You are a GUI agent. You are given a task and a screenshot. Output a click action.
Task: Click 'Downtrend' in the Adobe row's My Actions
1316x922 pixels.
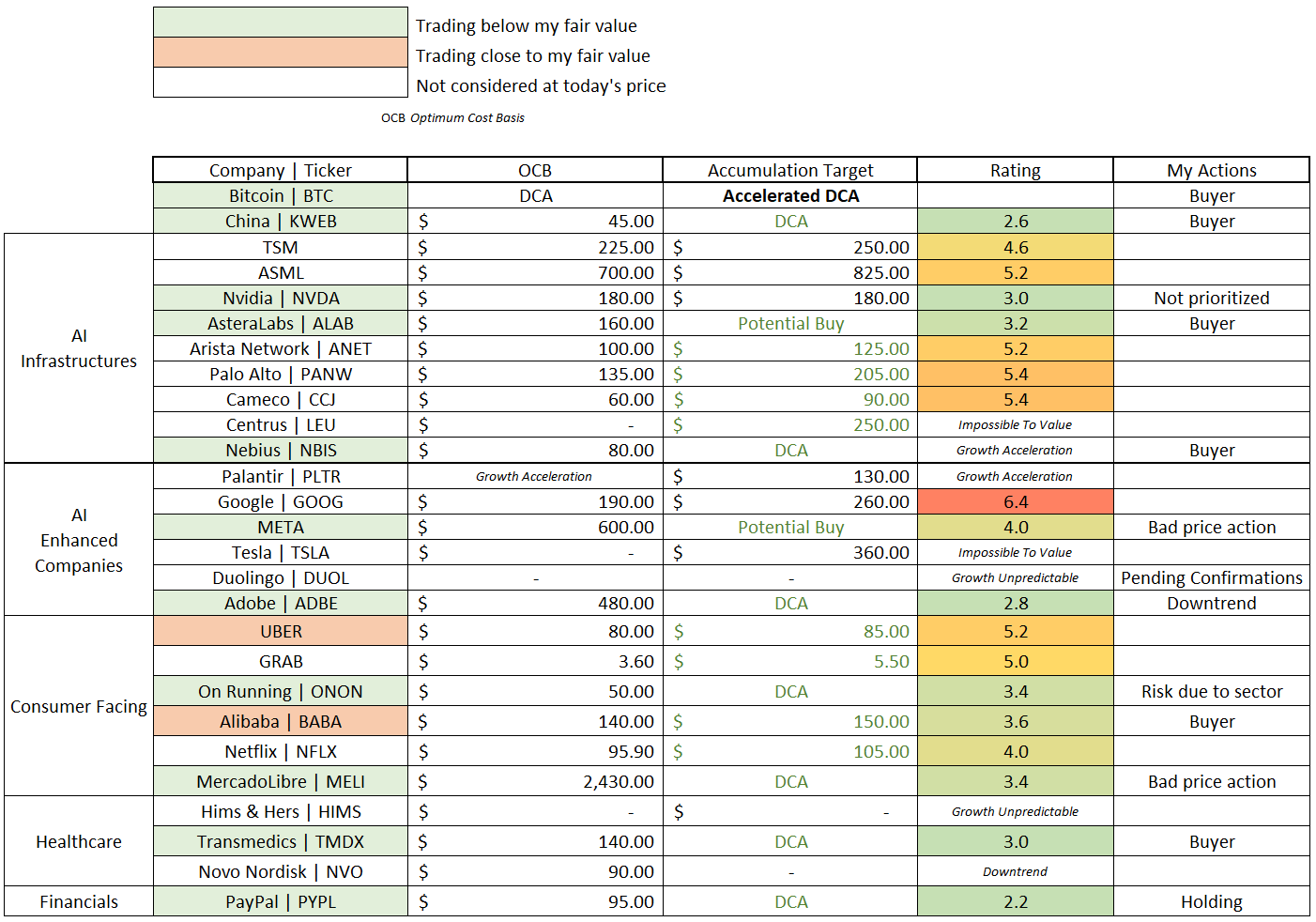(1212, 603)
